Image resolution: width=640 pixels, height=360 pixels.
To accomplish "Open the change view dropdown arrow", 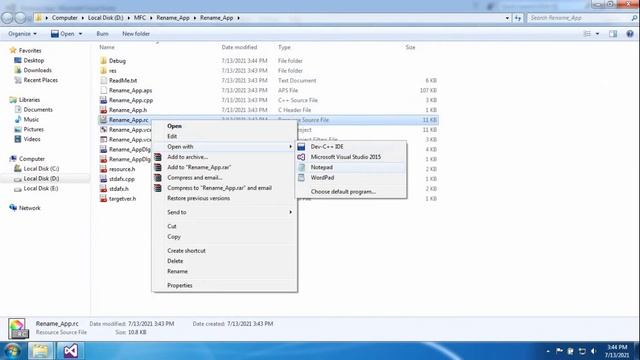I will coord(598,34).
